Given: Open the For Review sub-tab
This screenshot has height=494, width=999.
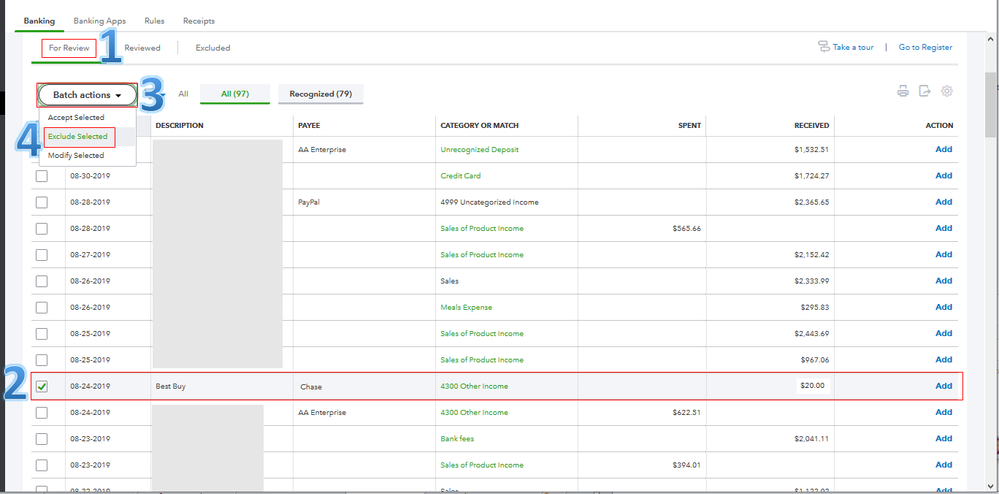Looking at the screenshot, I should pyautogui.click(x=69, y=48).
